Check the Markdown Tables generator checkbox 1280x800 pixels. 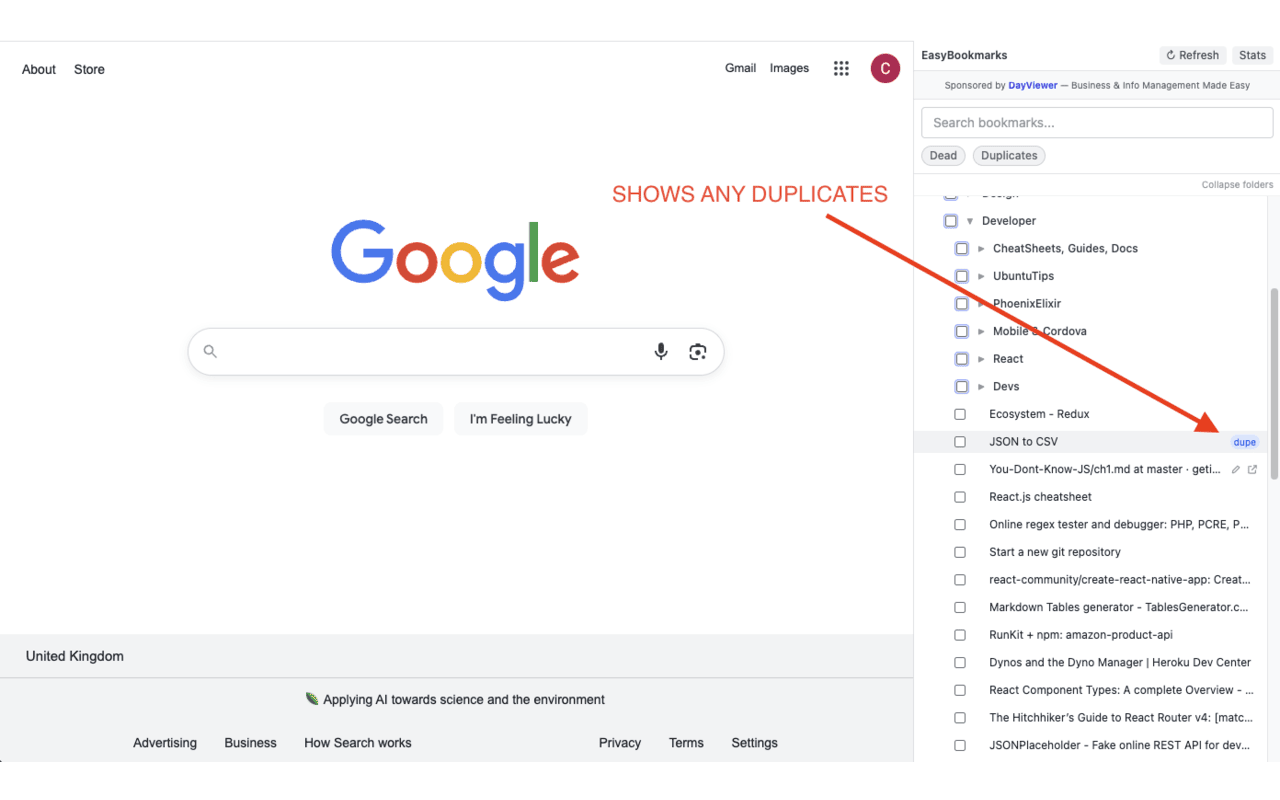(960, 607)
